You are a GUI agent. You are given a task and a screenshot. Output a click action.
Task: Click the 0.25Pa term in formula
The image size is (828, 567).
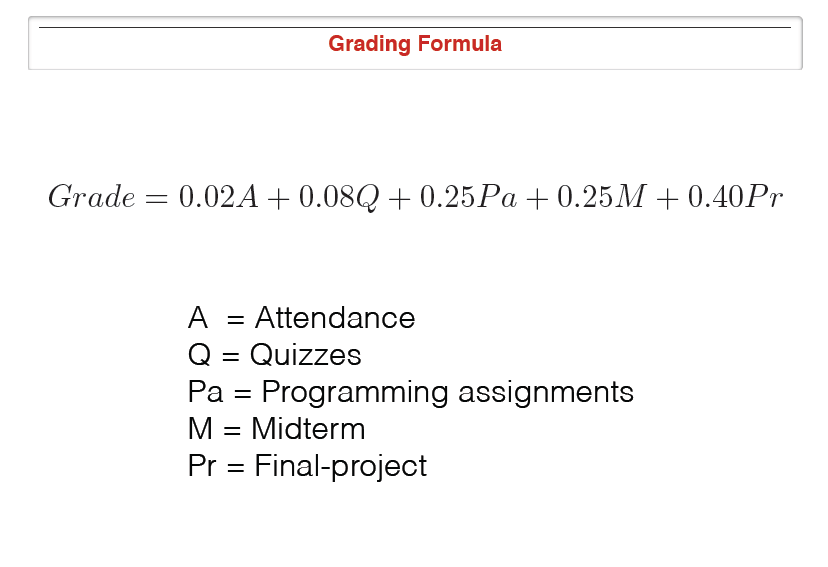(468, 196)
